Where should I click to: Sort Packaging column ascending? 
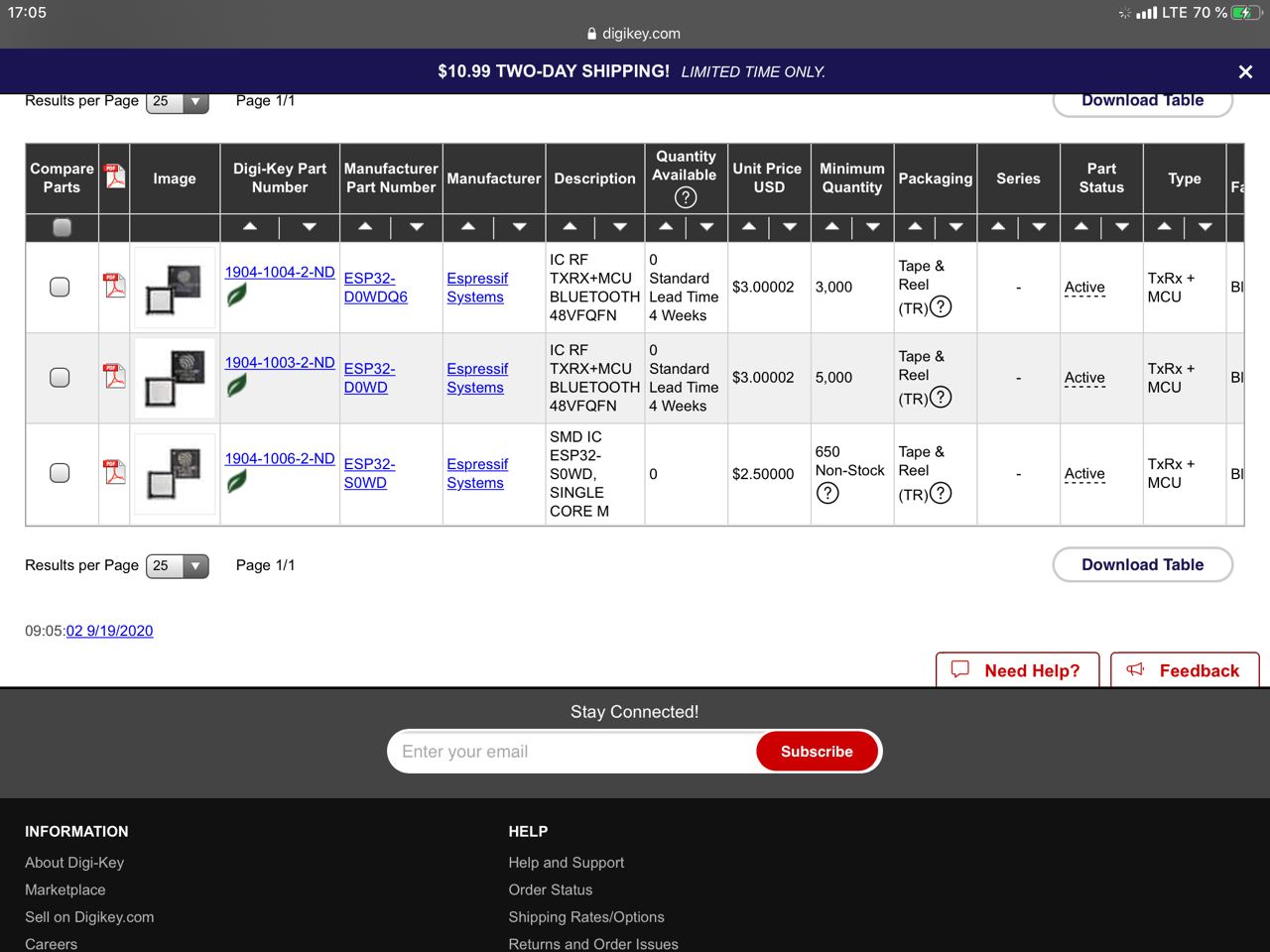(915, 227)
